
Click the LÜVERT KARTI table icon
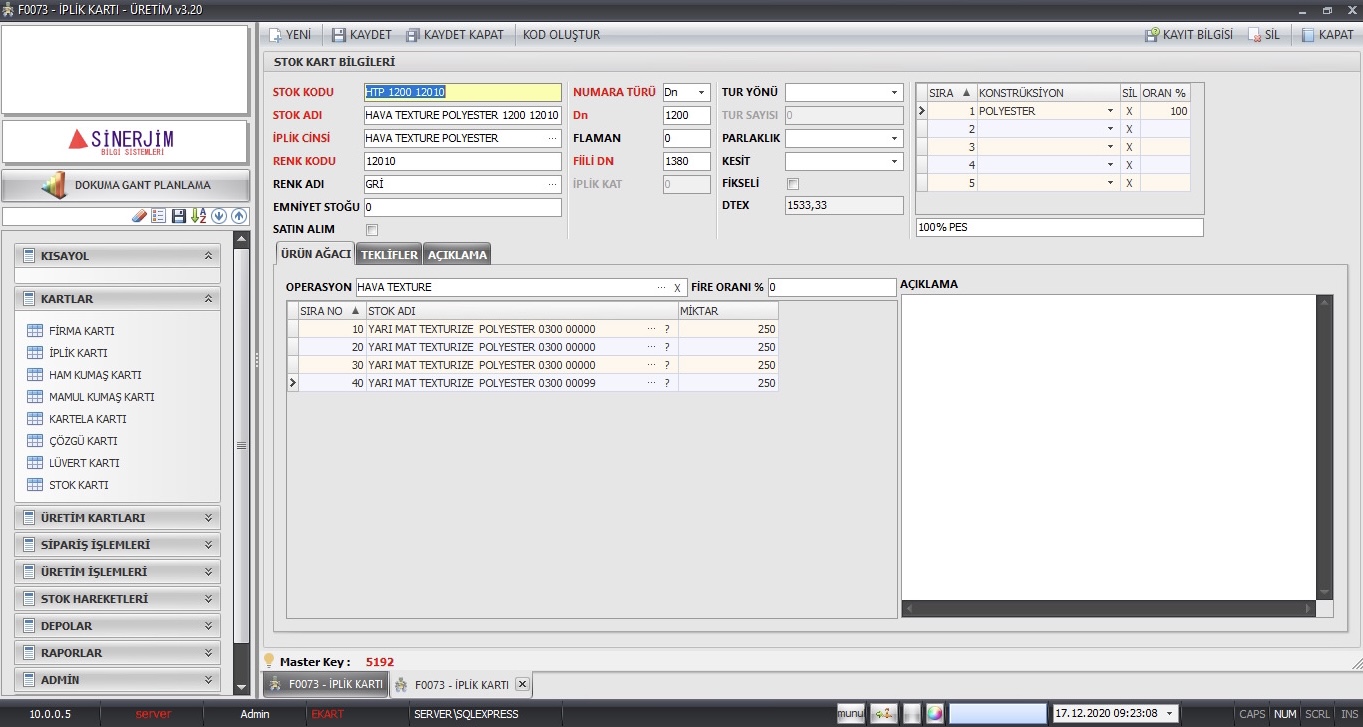pyautogui.click(x=35, y=463)
